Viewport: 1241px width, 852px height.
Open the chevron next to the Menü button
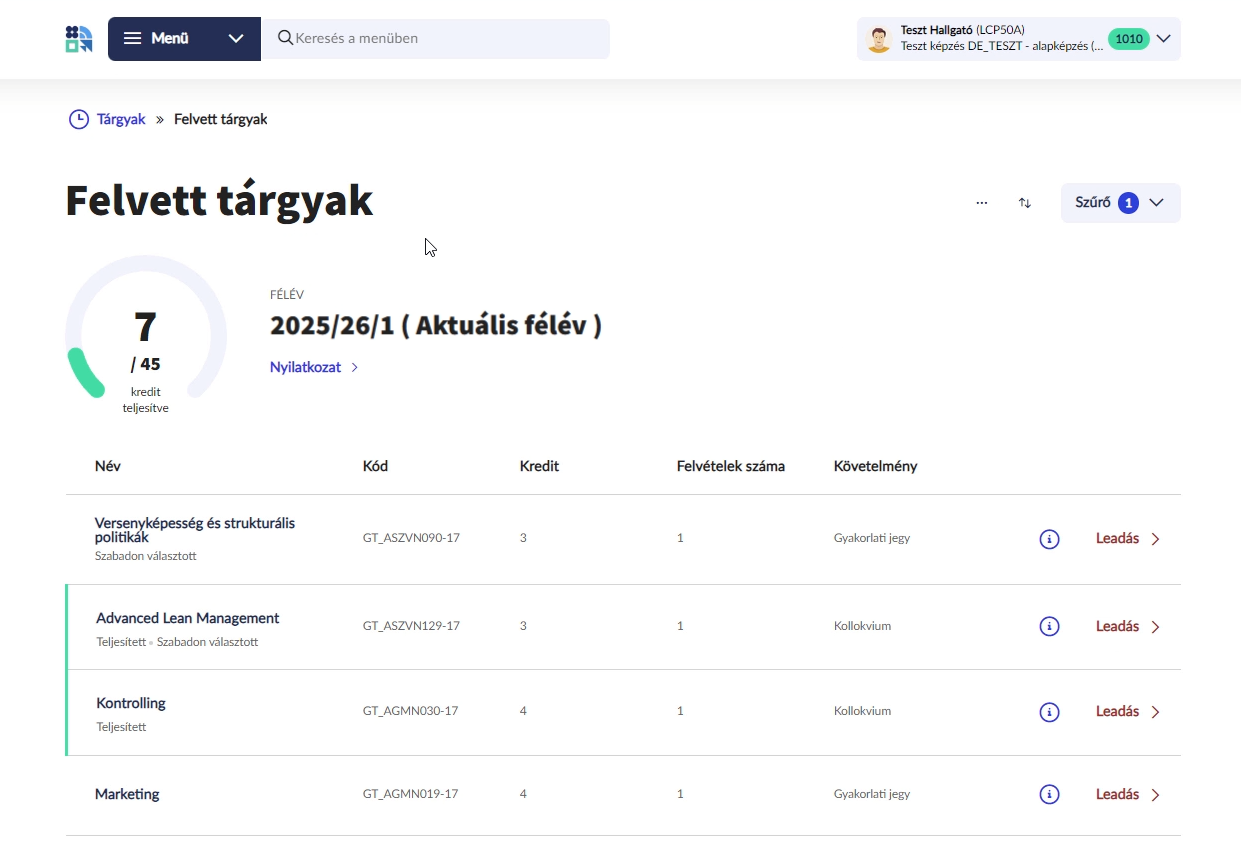pos(236,38)
